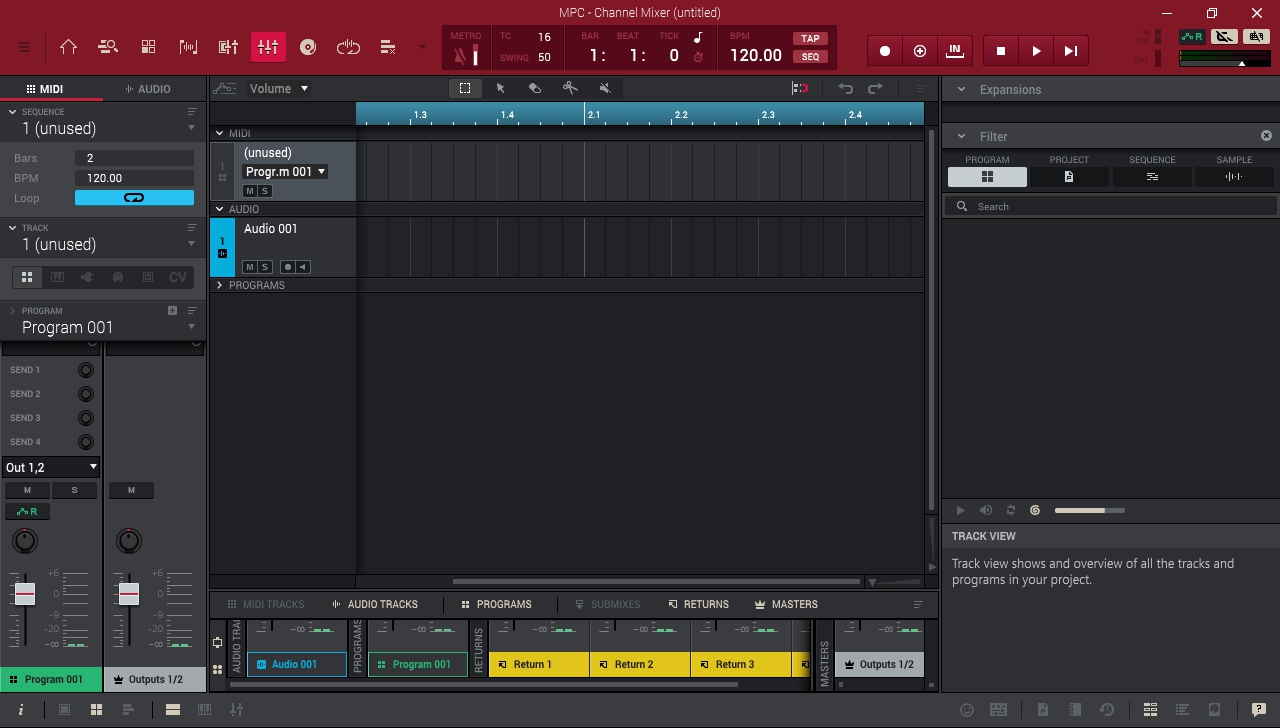This screenshot has height=728, width=1280.
Task: Click the SEQ tempo button
Action: click(x=810, y=57)
